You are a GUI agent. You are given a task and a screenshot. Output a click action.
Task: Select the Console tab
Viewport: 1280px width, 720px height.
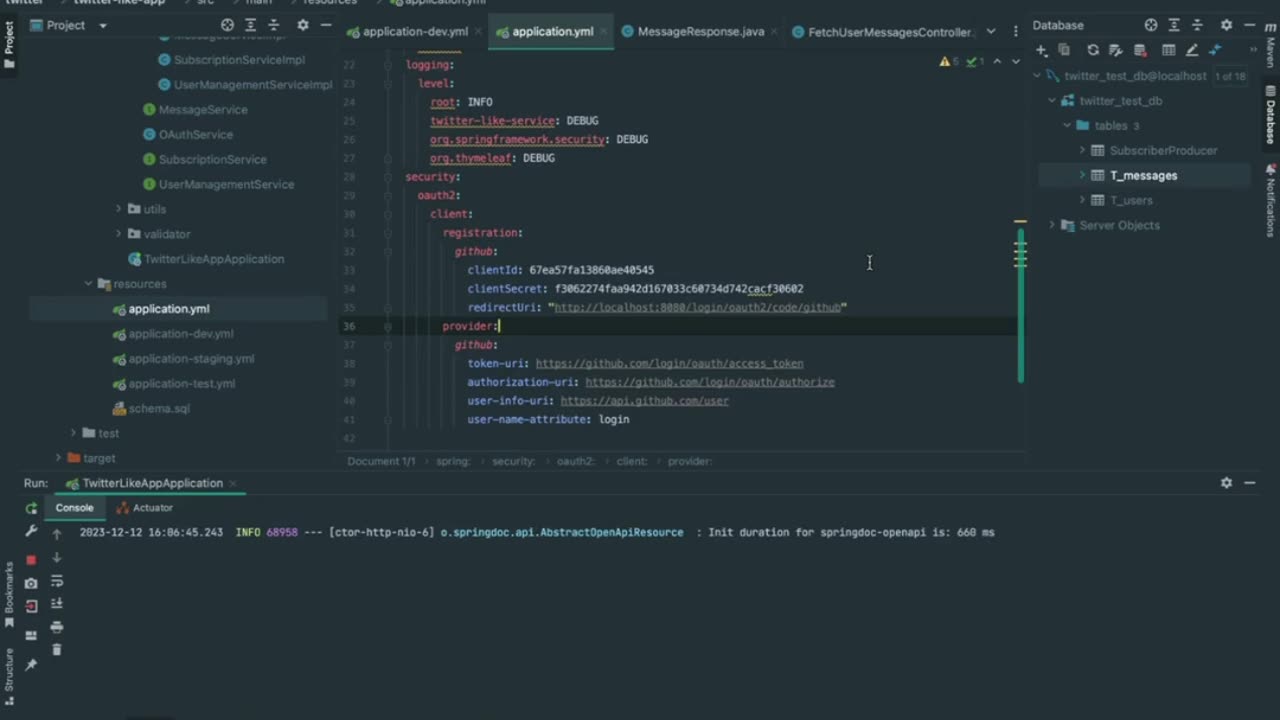point(74,508)
